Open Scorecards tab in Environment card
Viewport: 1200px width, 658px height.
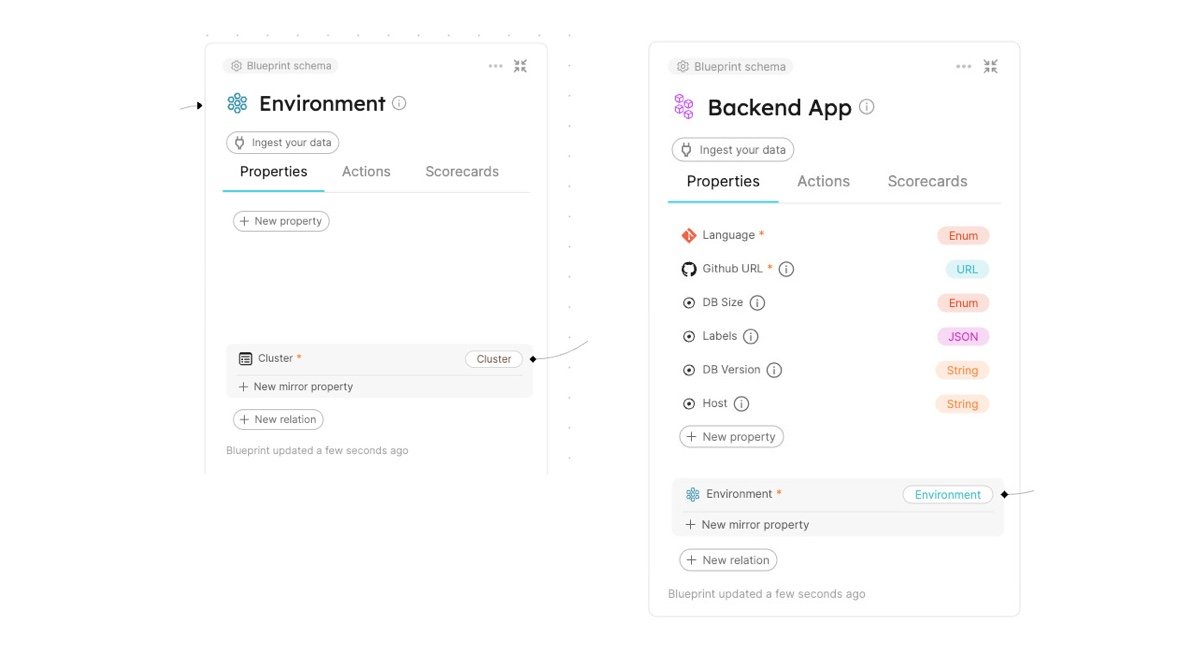(462, 172)
